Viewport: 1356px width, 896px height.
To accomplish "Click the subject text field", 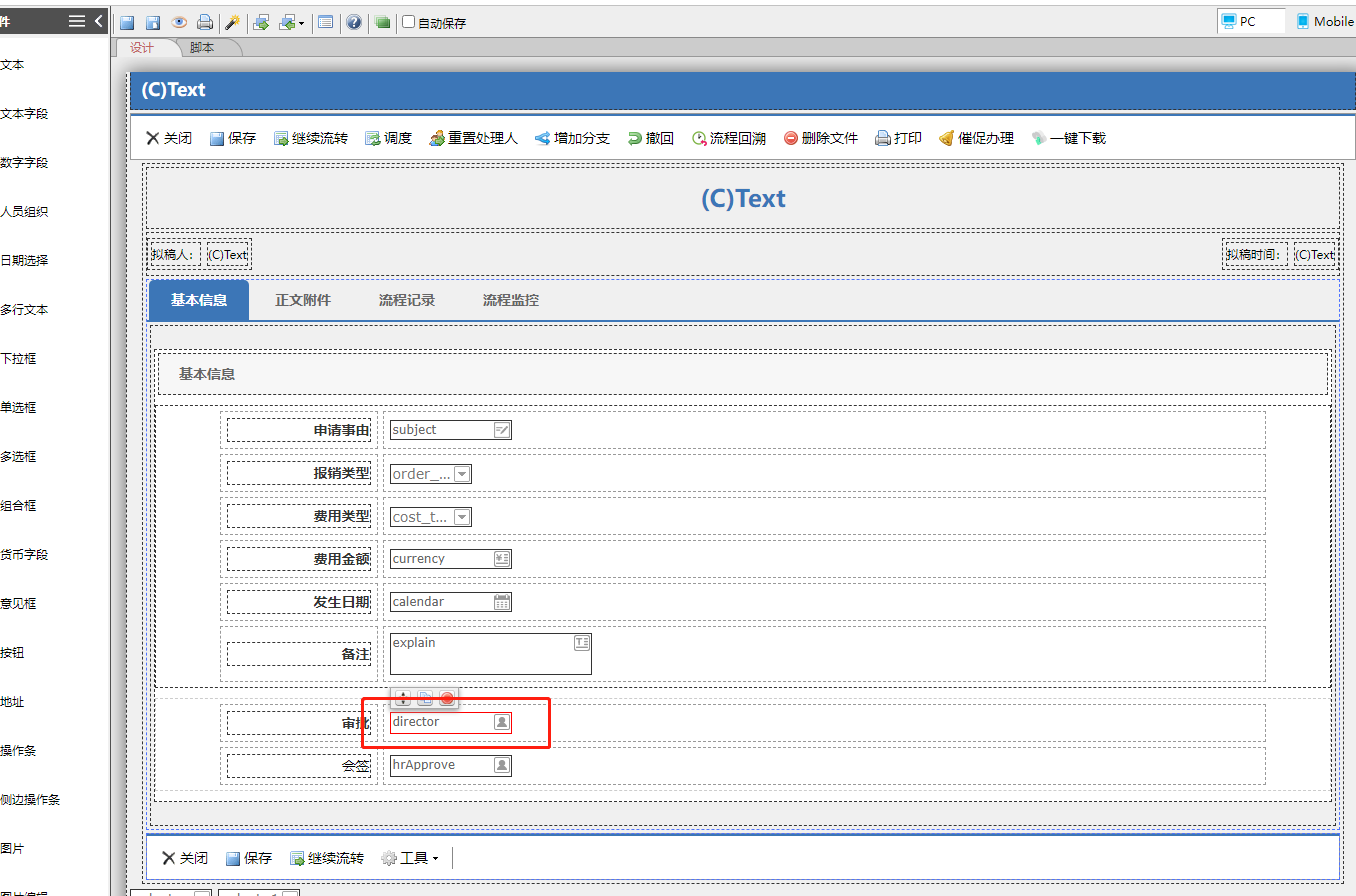I will pyautogui.click(x=450, y=430).
